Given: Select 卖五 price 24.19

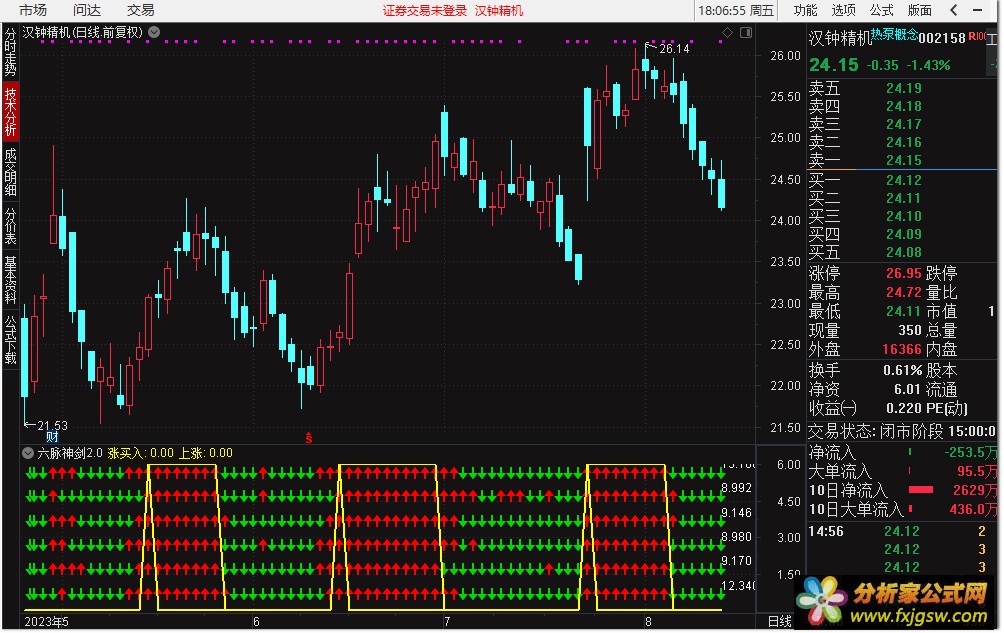Looking at the screenshot, I should [x=903, y=88].
